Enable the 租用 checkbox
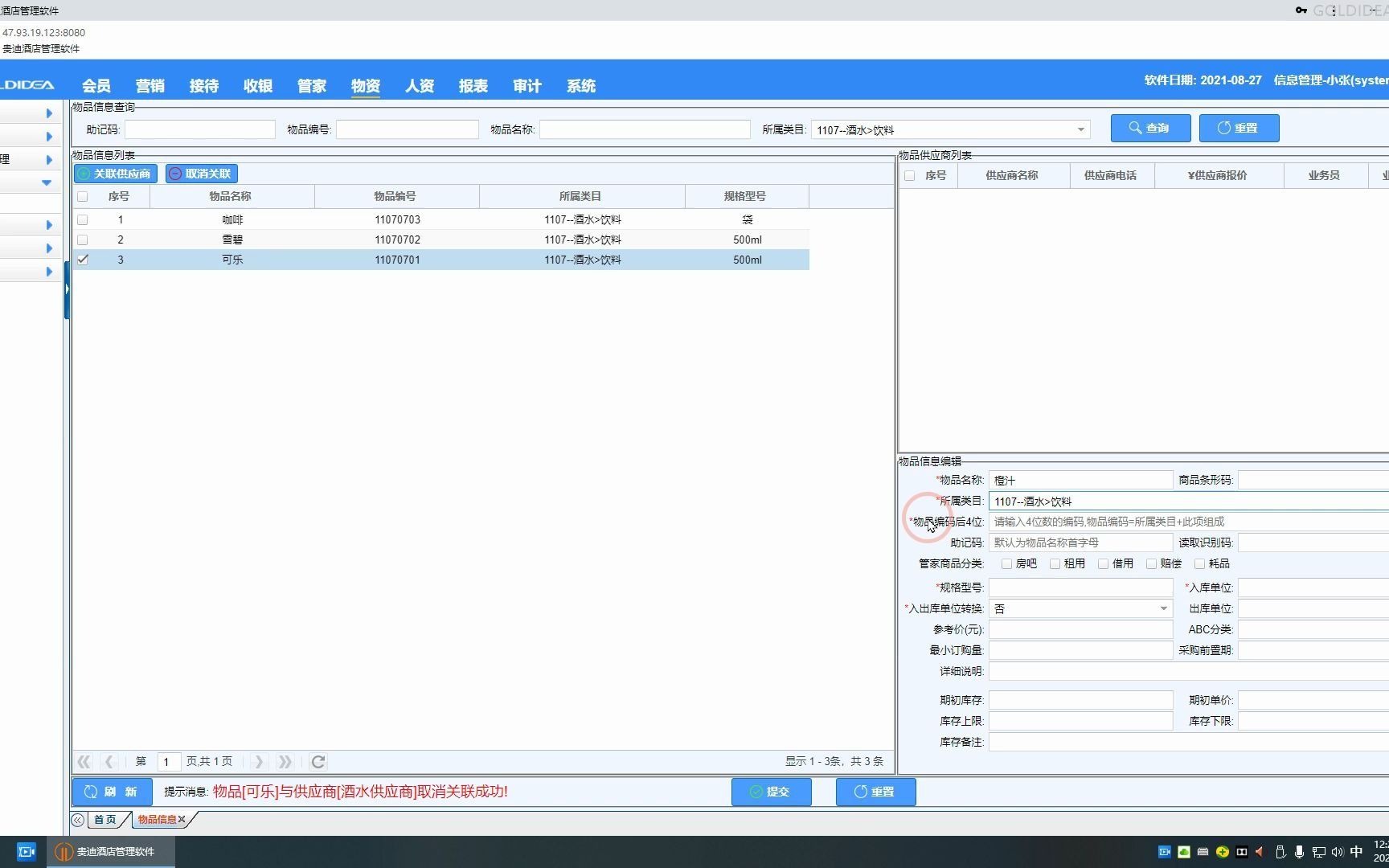This screenshot has width=1389, height=868. 1055,564
